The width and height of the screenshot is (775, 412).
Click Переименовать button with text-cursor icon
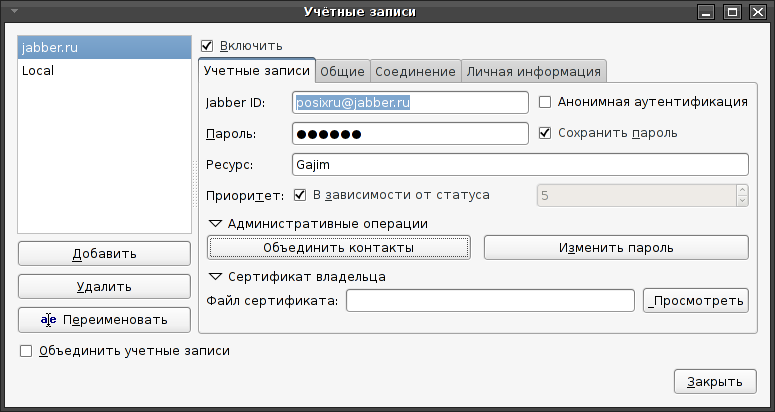104,320
